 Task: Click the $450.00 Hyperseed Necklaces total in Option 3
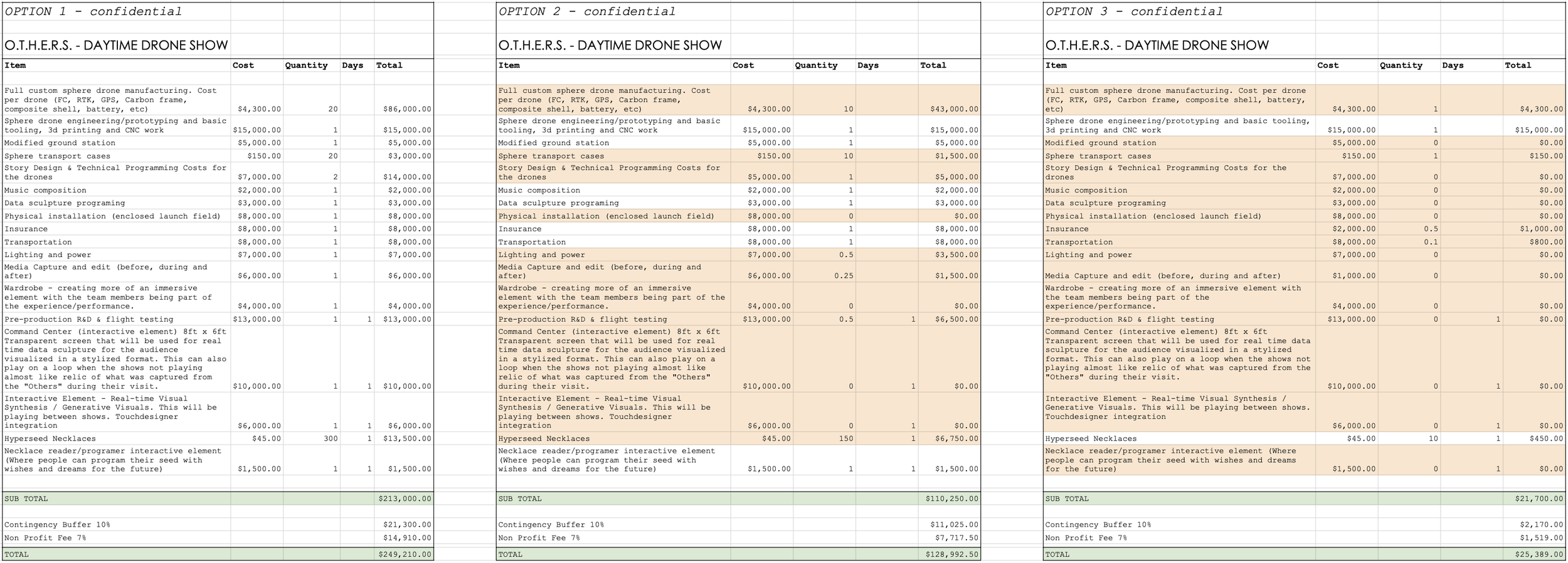click(1546, 439)
